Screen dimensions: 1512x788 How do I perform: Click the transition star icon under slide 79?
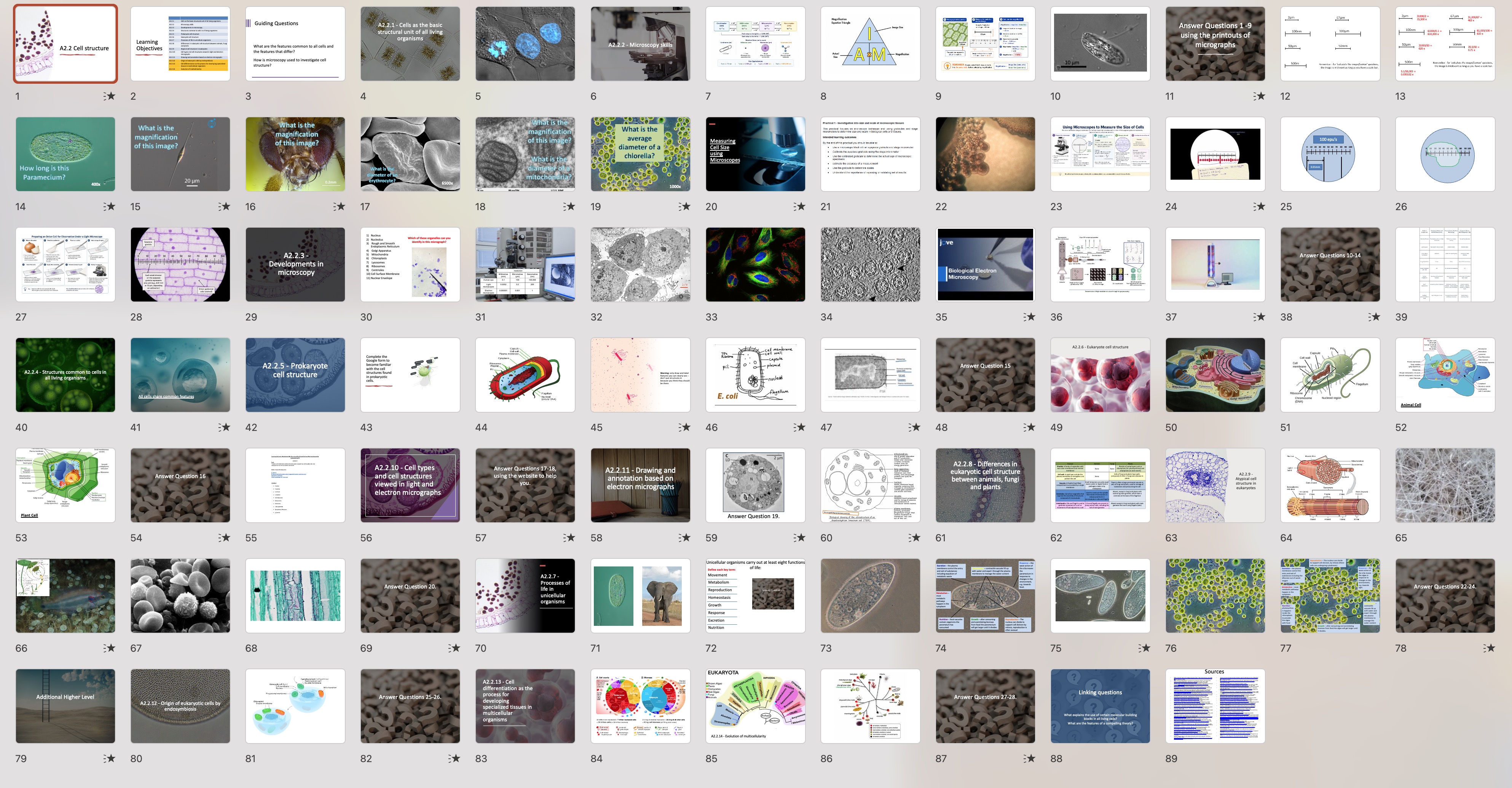tap(110, 759)
